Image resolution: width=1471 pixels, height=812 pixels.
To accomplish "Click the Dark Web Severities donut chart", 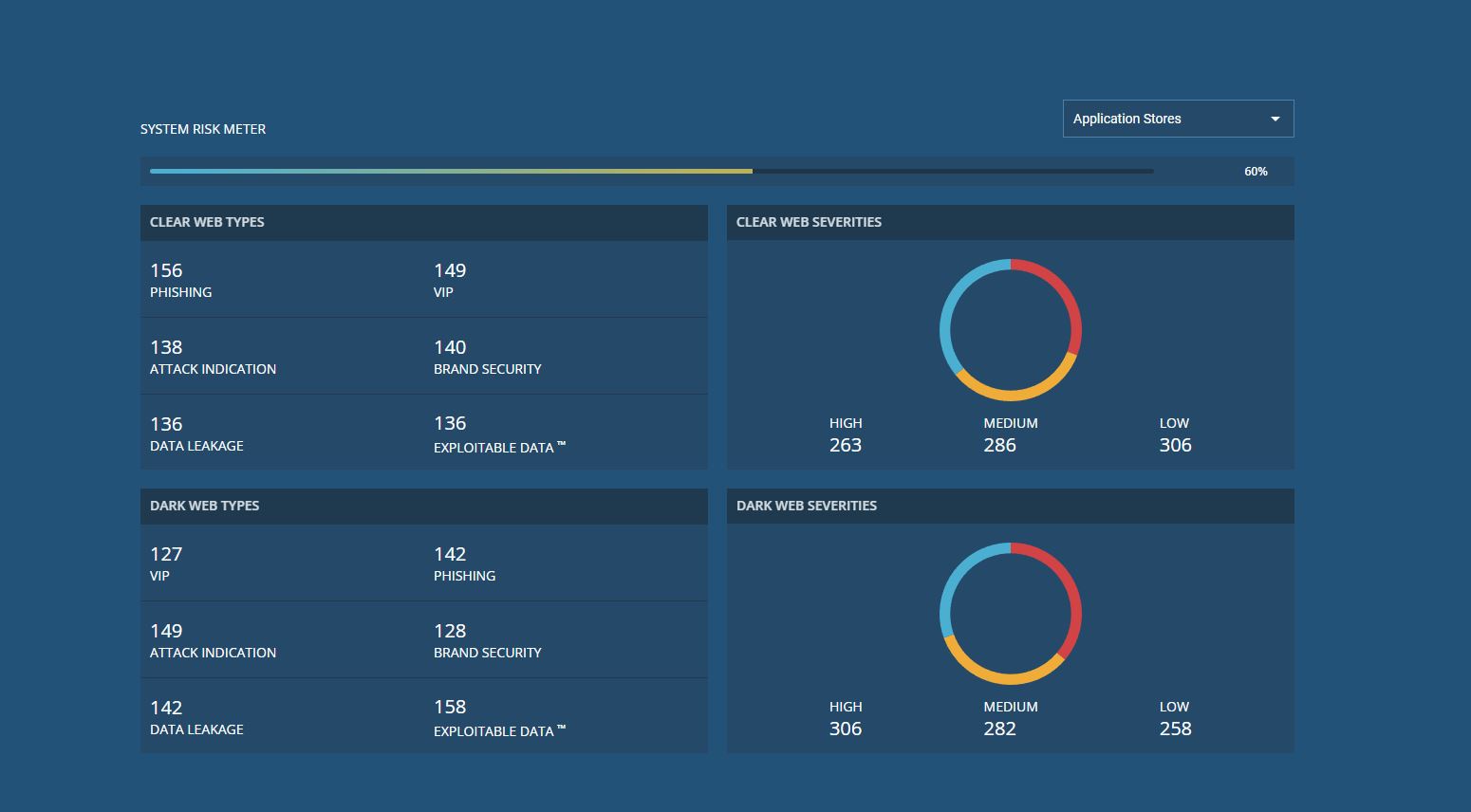I will [1011, 613].
